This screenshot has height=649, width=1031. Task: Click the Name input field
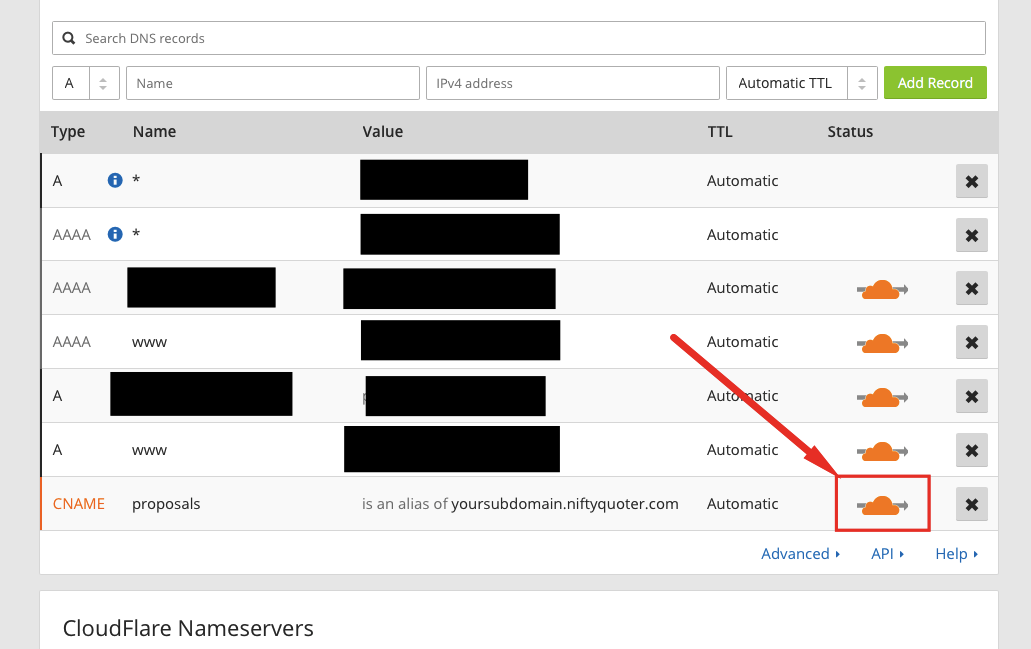click(272, 83)
